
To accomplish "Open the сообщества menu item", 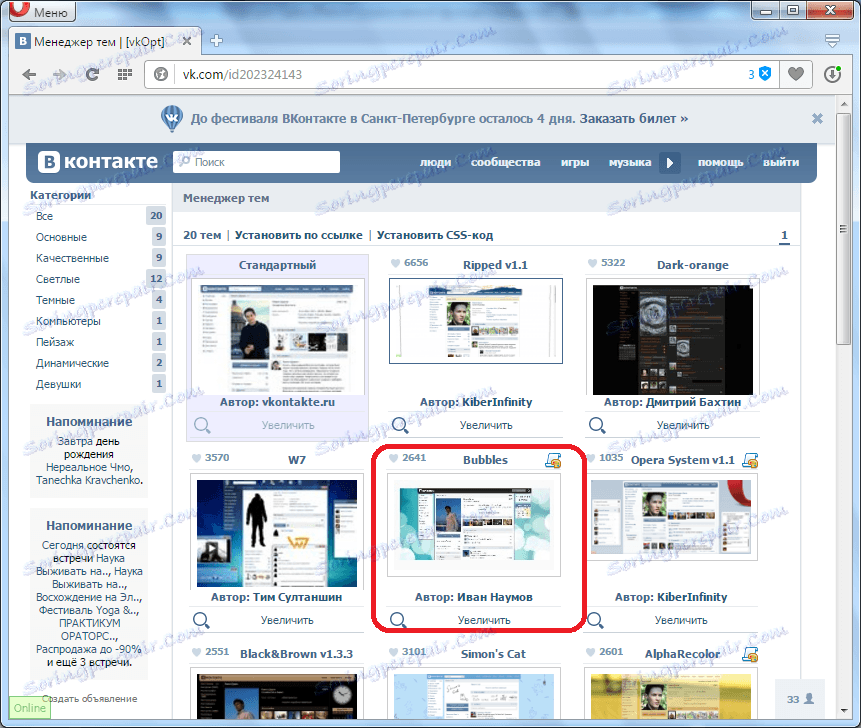I will coord(505,163).
